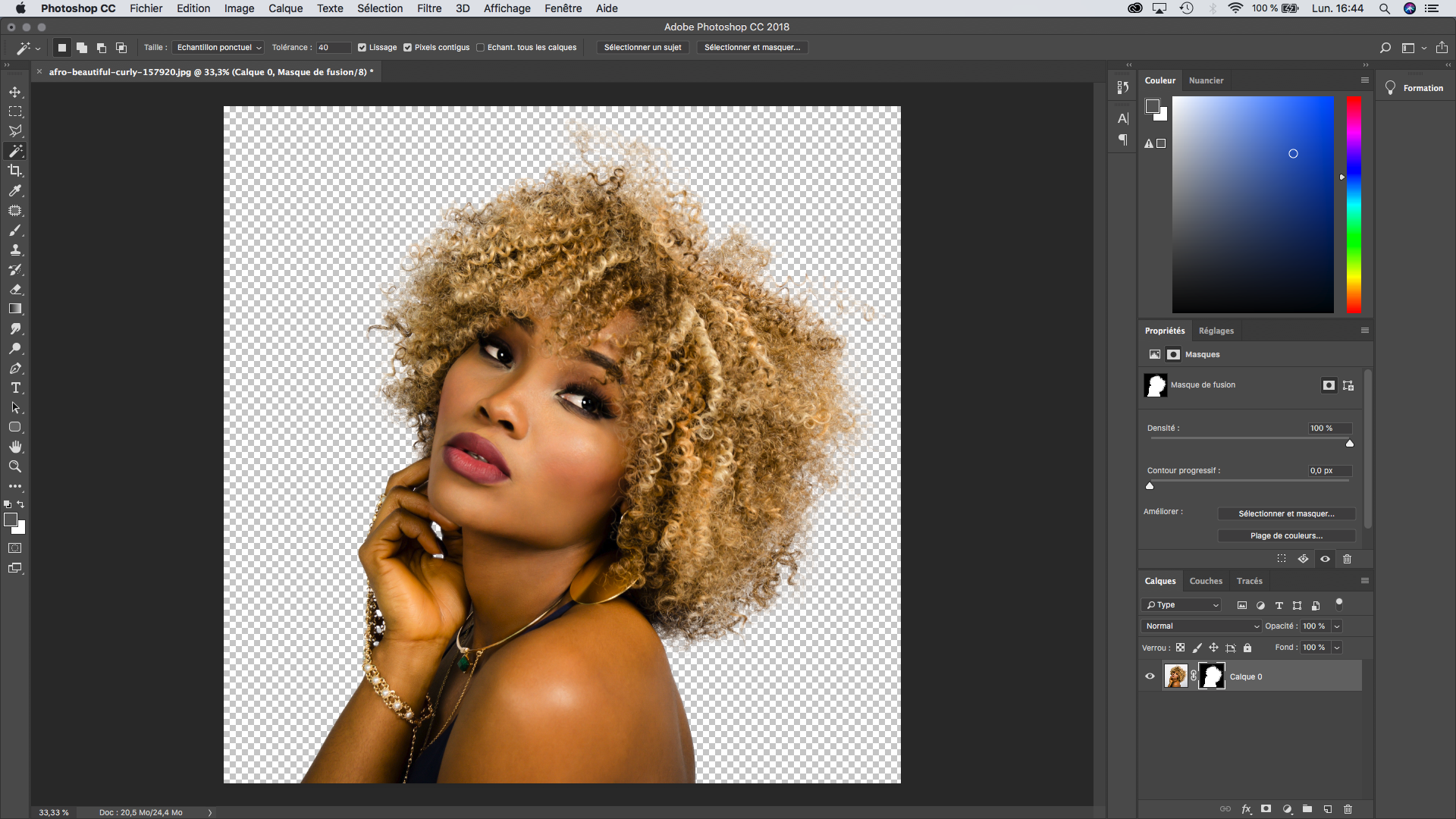Select the Gradient tool

tap(15, 309)
